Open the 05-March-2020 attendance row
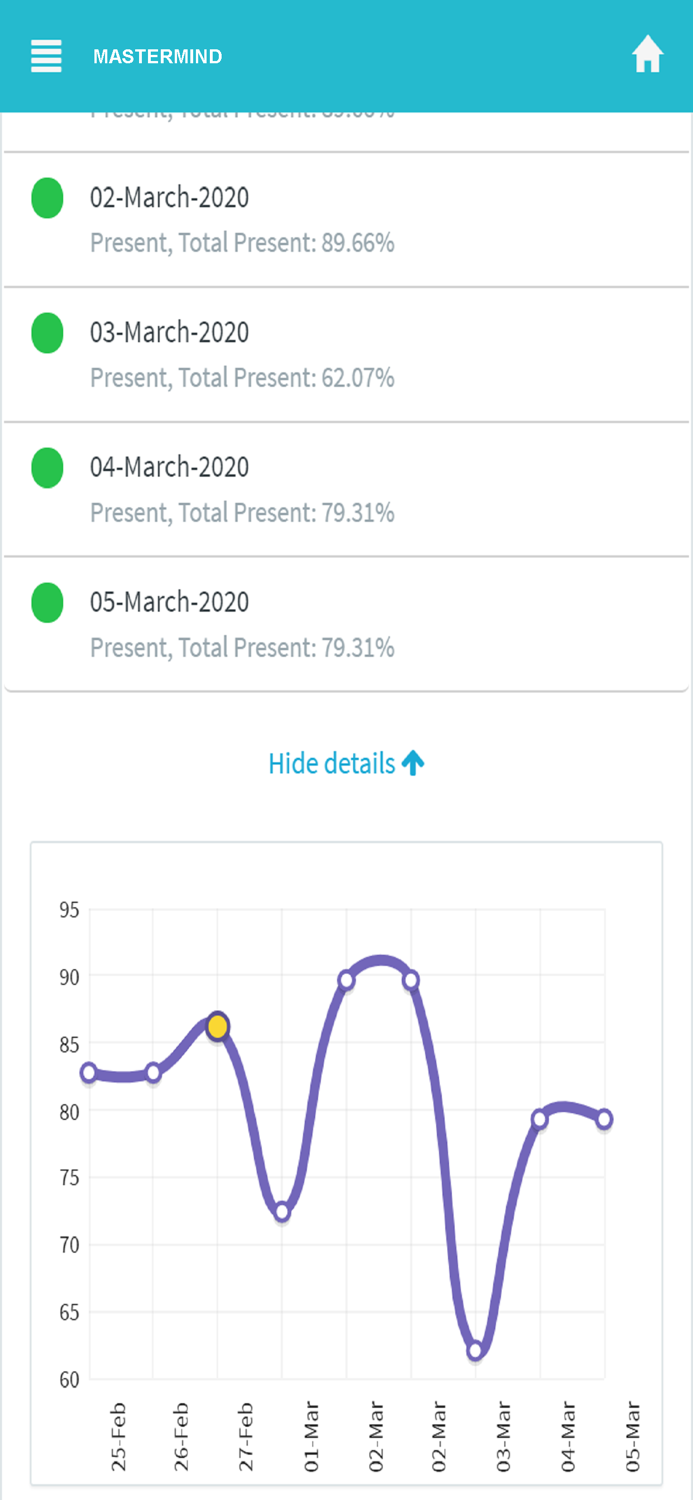 (x=346, y=625)
